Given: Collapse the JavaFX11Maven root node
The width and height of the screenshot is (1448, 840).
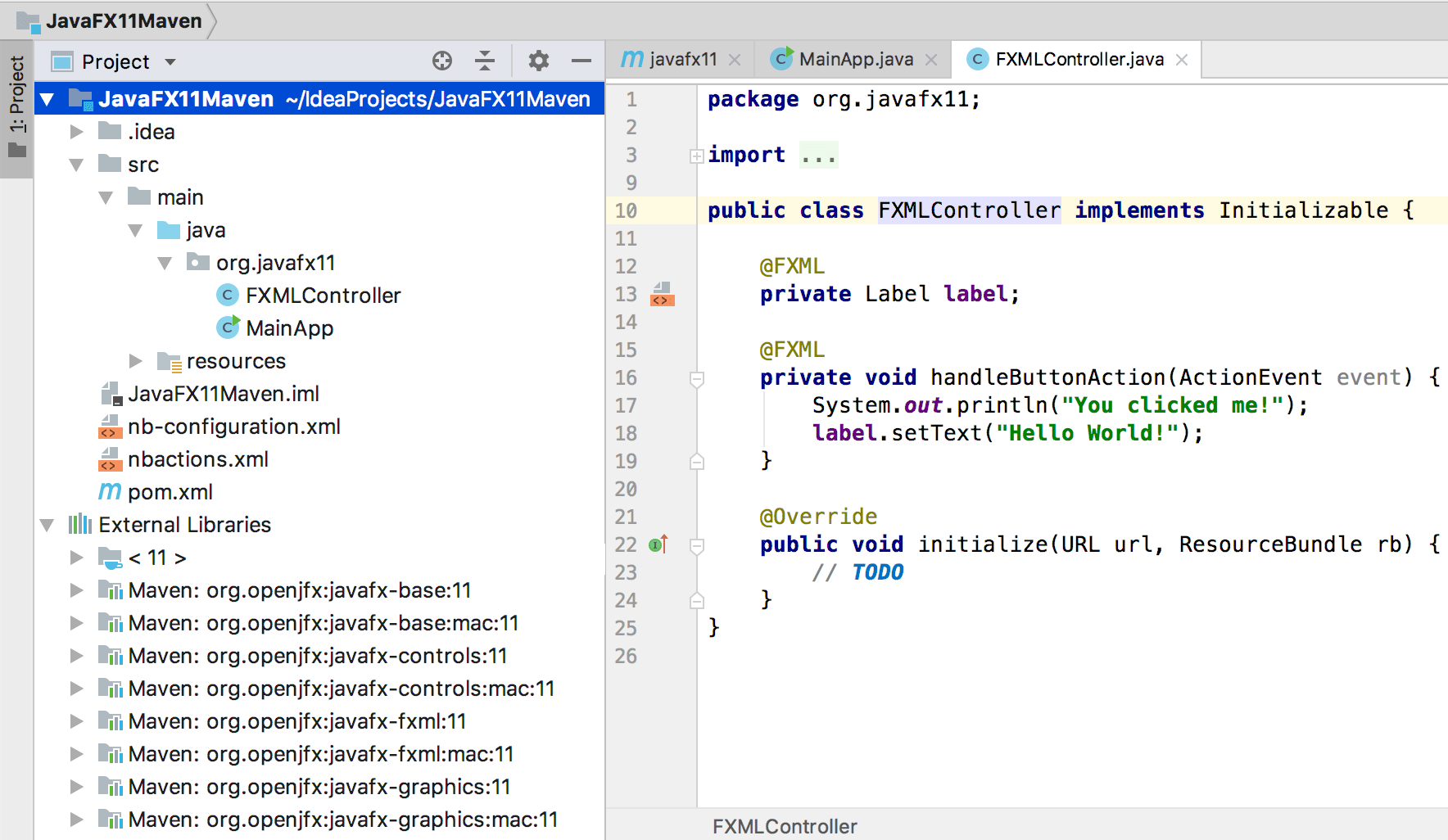Looking at the screenshot, I should [47, 100].
